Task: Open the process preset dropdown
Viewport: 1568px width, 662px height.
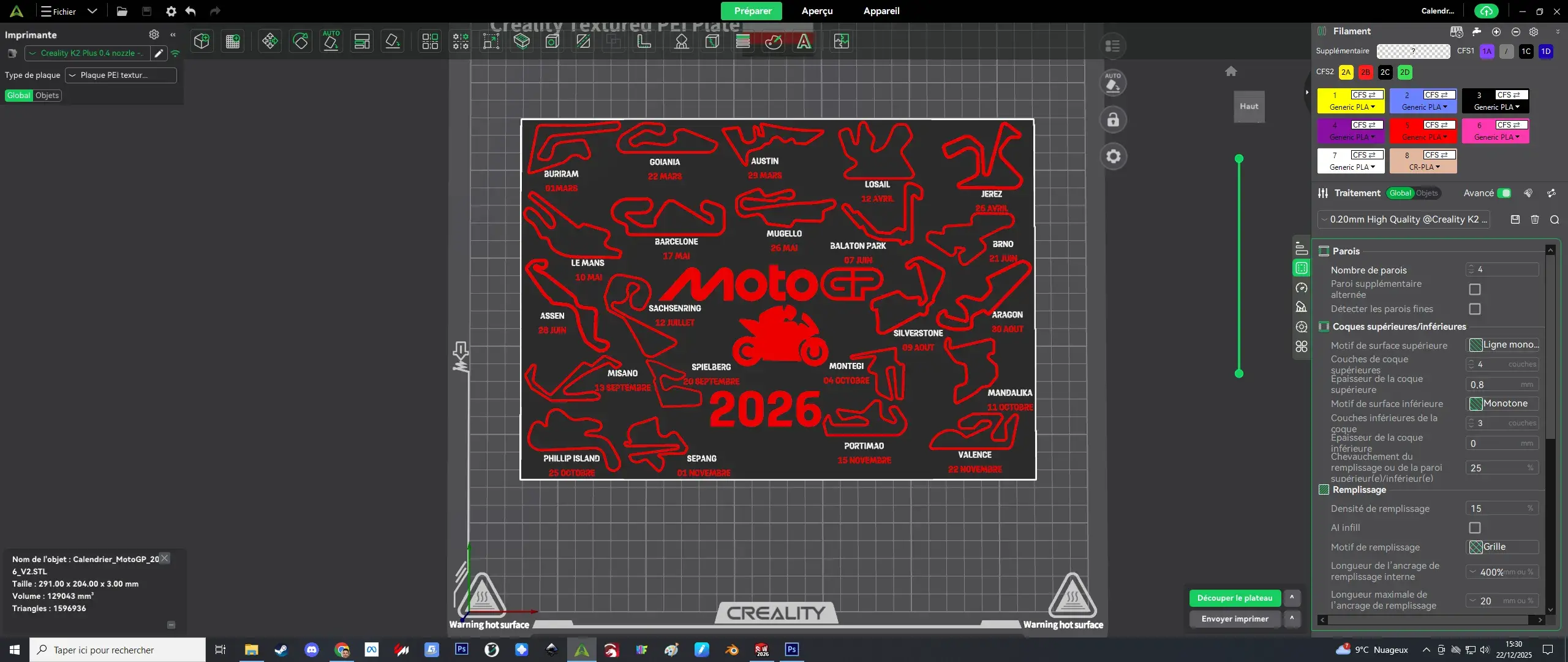Action: pyautogui.click(x=1403, y=219)
